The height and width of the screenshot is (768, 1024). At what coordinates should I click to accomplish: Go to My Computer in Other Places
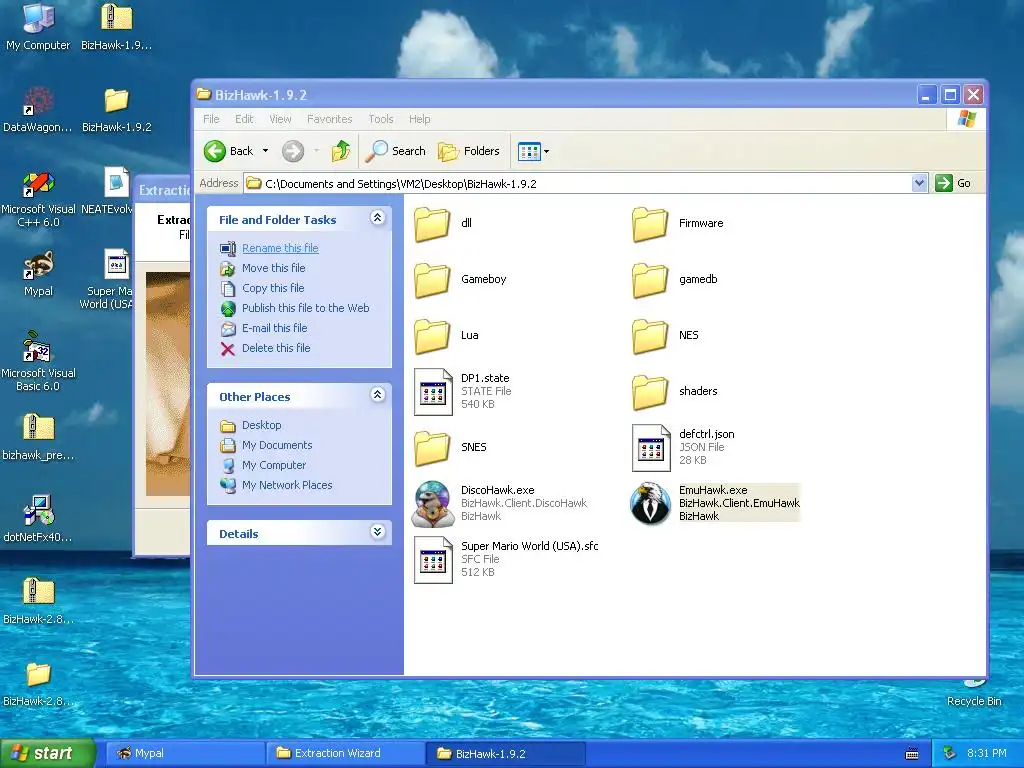pos(274,465)
